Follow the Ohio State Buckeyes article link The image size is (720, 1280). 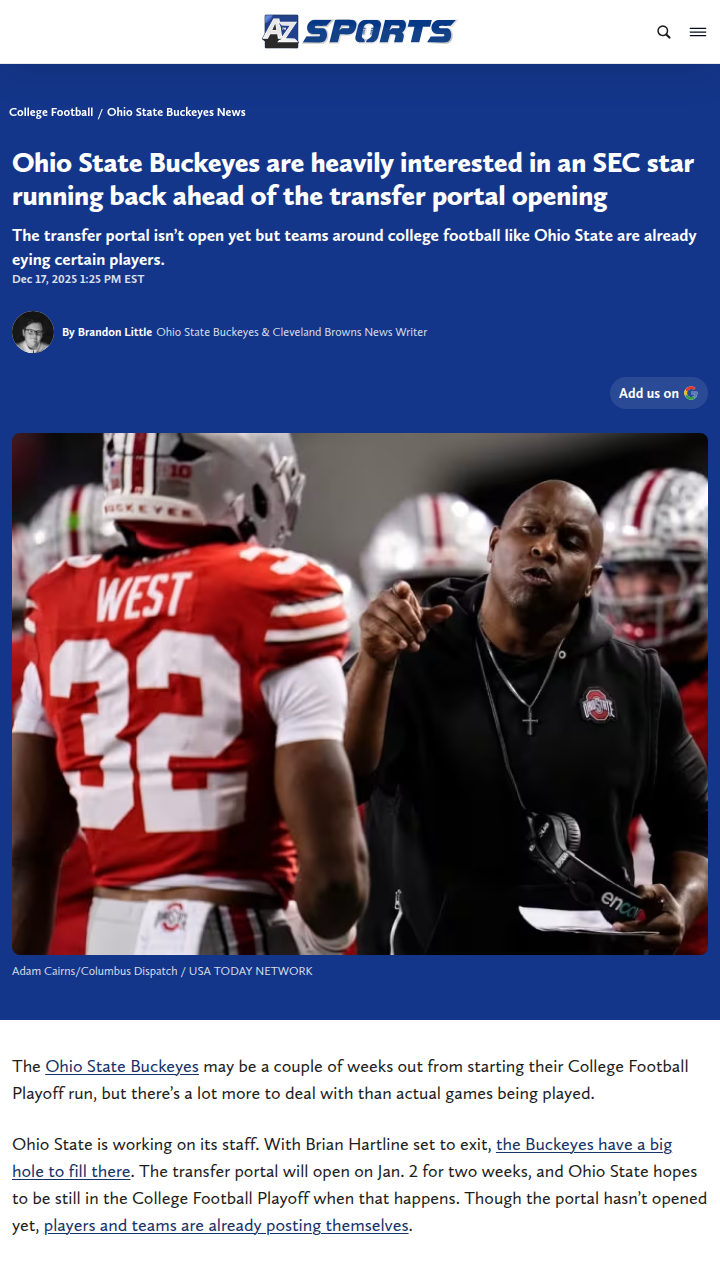pyautogui.click(x=122, y=1066)
